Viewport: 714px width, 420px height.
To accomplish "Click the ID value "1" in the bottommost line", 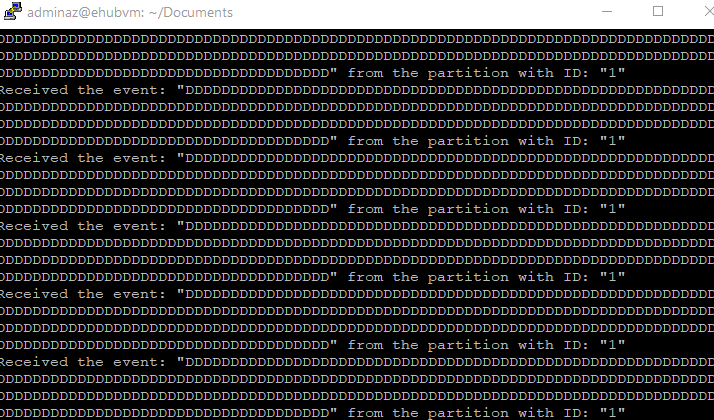I will pos(612,413).
